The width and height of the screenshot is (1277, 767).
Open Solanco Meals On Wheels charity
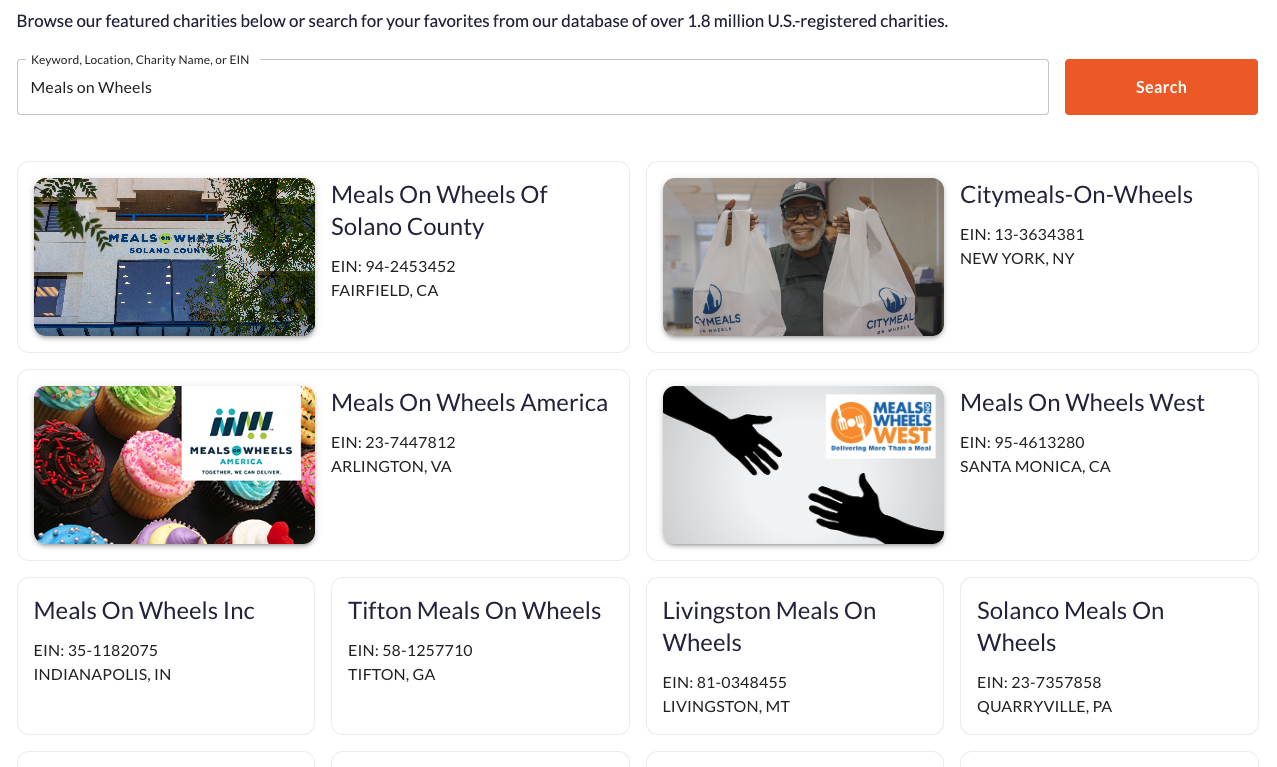tap(1070, 626)
